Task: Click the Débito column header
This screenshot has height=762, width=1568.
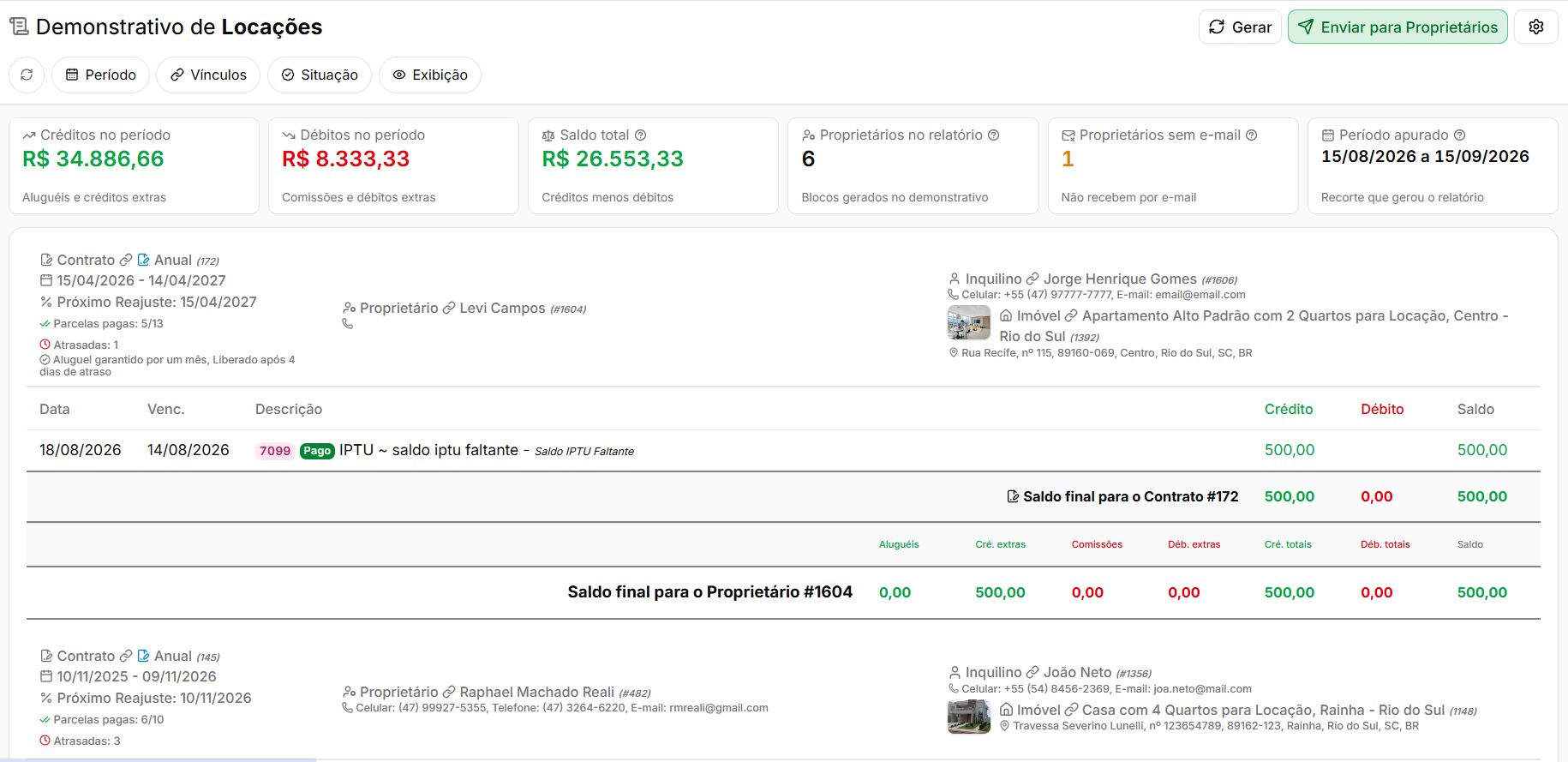Action: [x=1382, y=409]
